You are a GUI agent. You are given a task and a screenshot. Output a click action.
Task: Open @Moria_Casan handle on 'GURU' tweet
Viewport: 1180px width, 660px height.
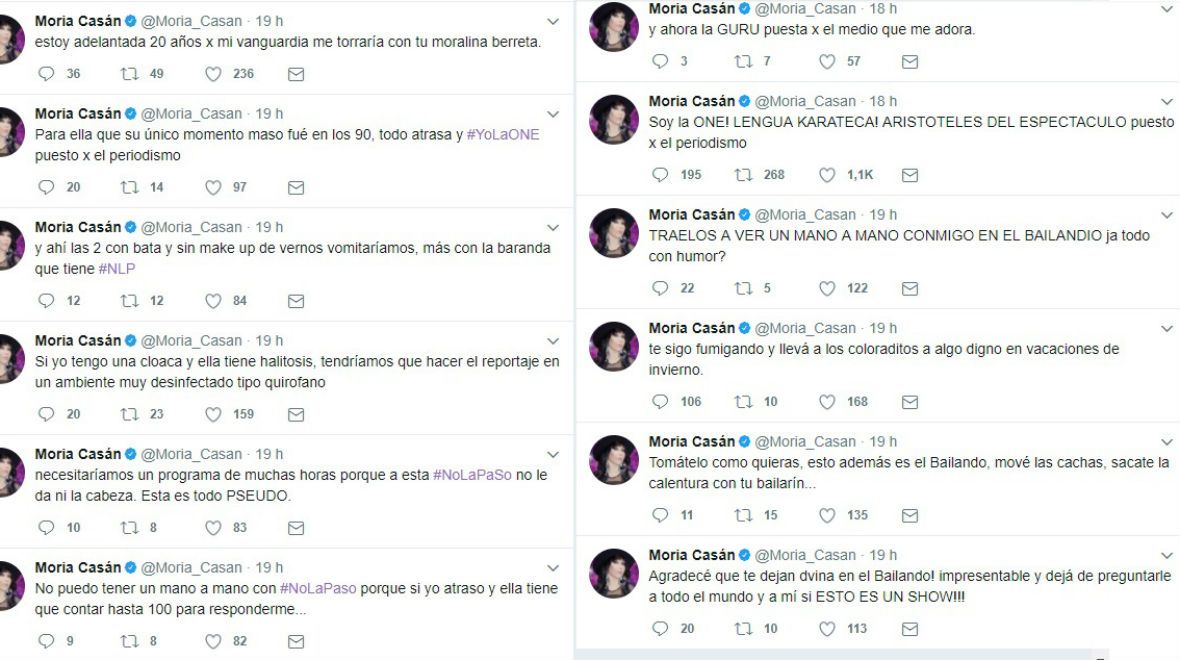[x=805, y=9]
